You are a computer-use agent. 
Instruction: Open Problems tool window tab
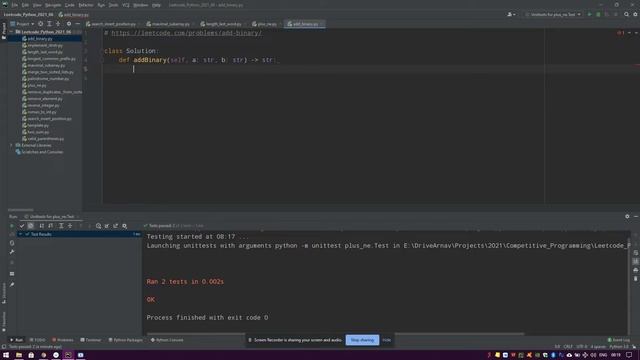tap(63, 340)
